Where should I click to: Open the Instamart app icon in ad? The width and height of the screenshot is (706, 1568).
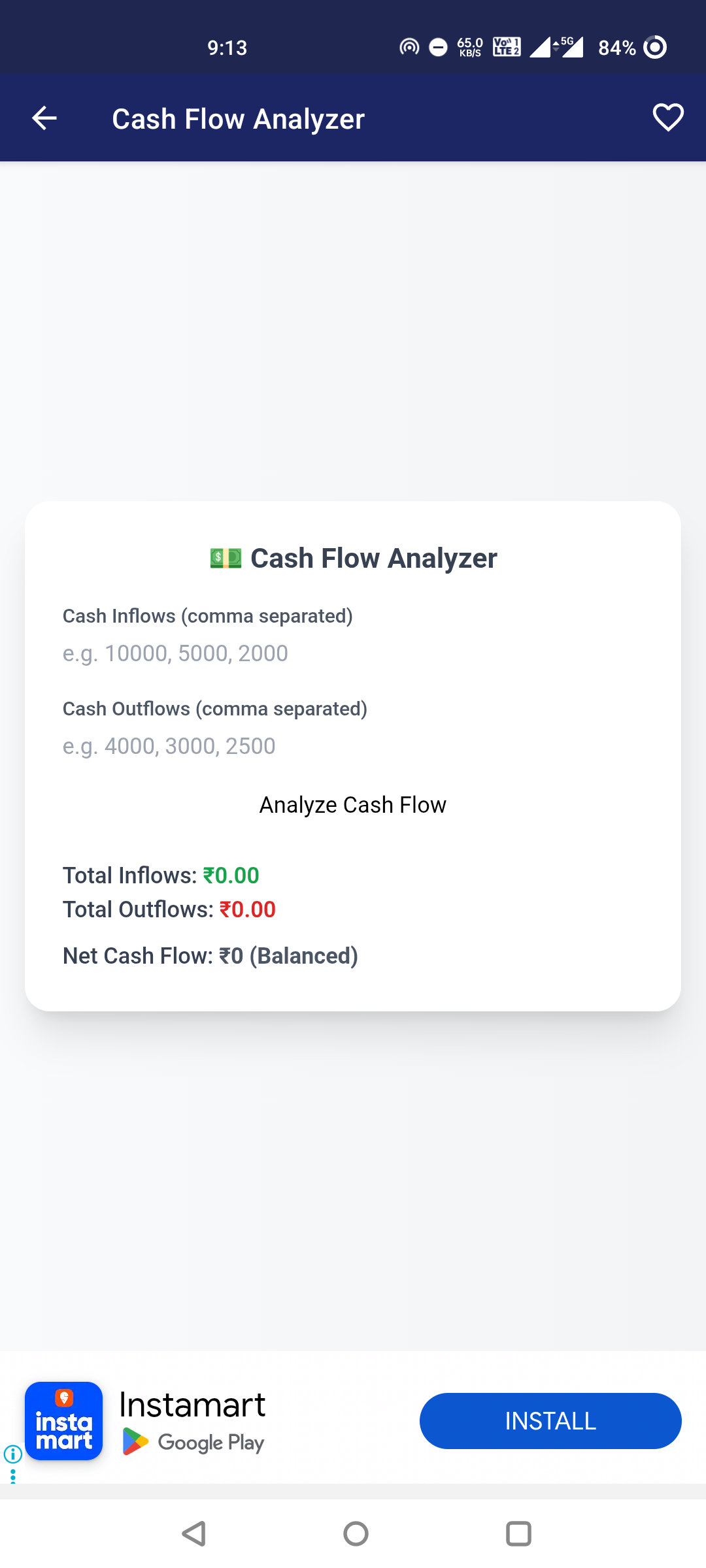(x=64, y=1421)
